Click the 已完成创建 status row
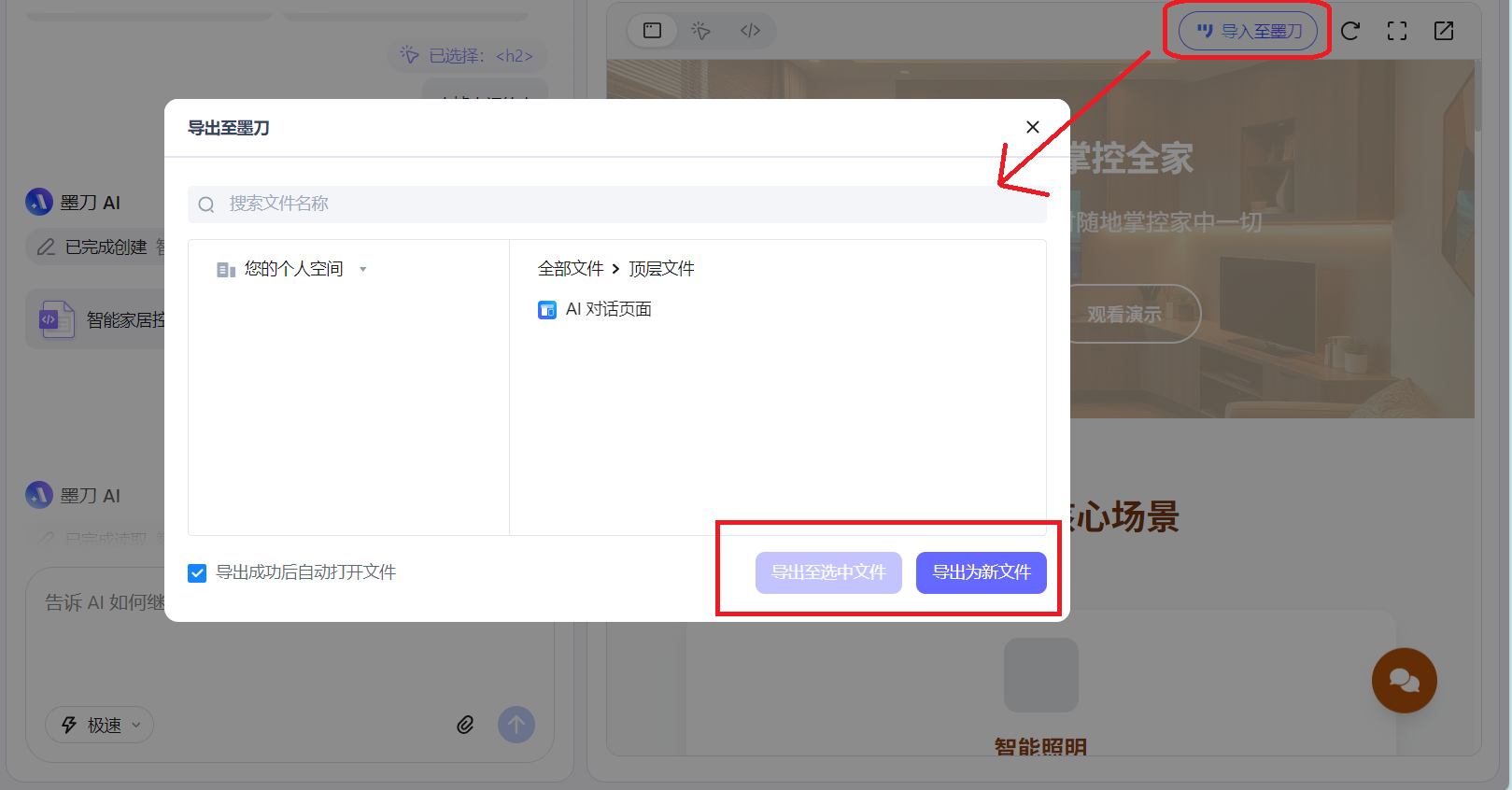 click(96, 247)
